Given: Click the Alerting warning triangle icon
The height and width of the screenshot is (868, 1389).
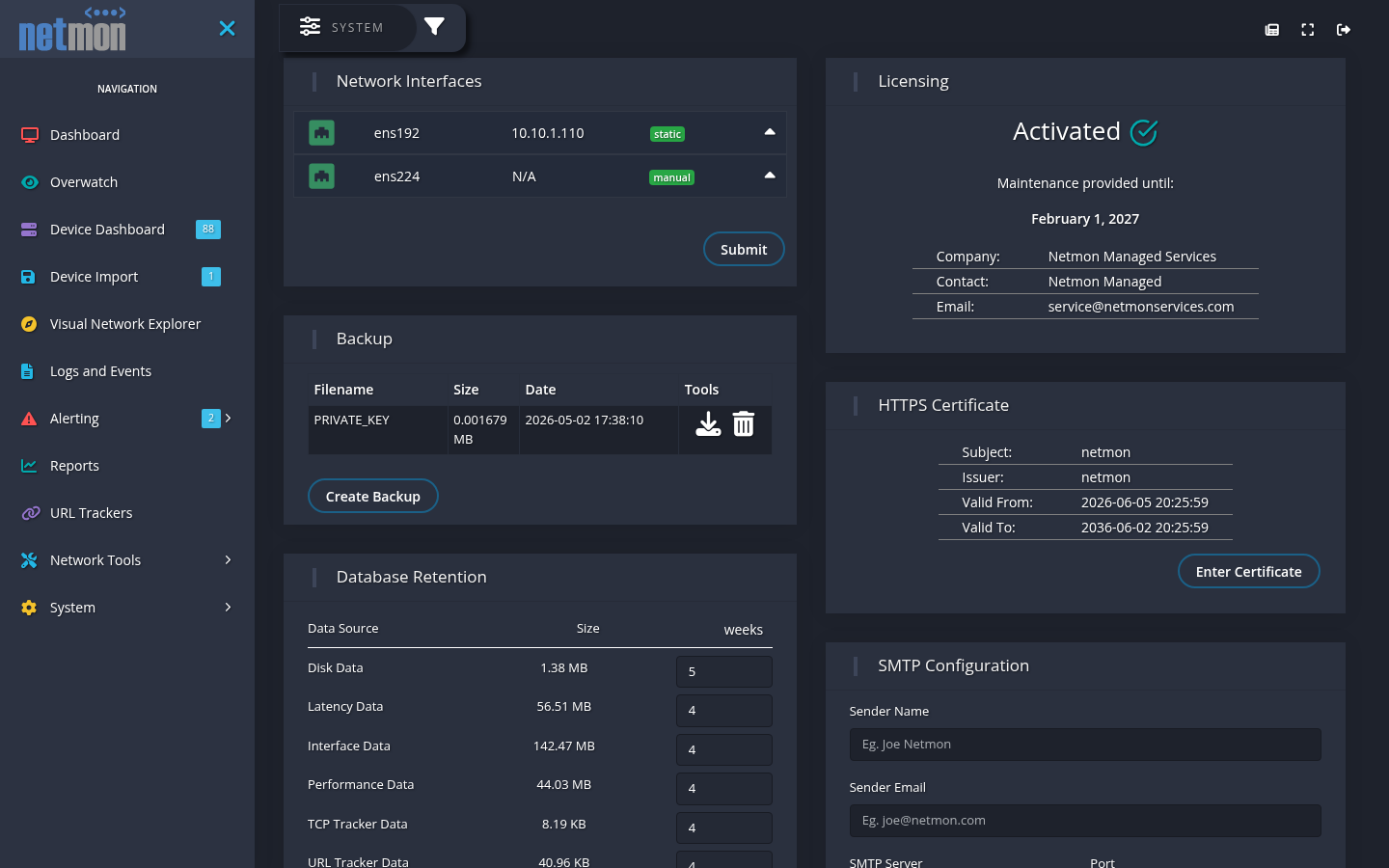Looking at the screenshot, I should [29, 419].
